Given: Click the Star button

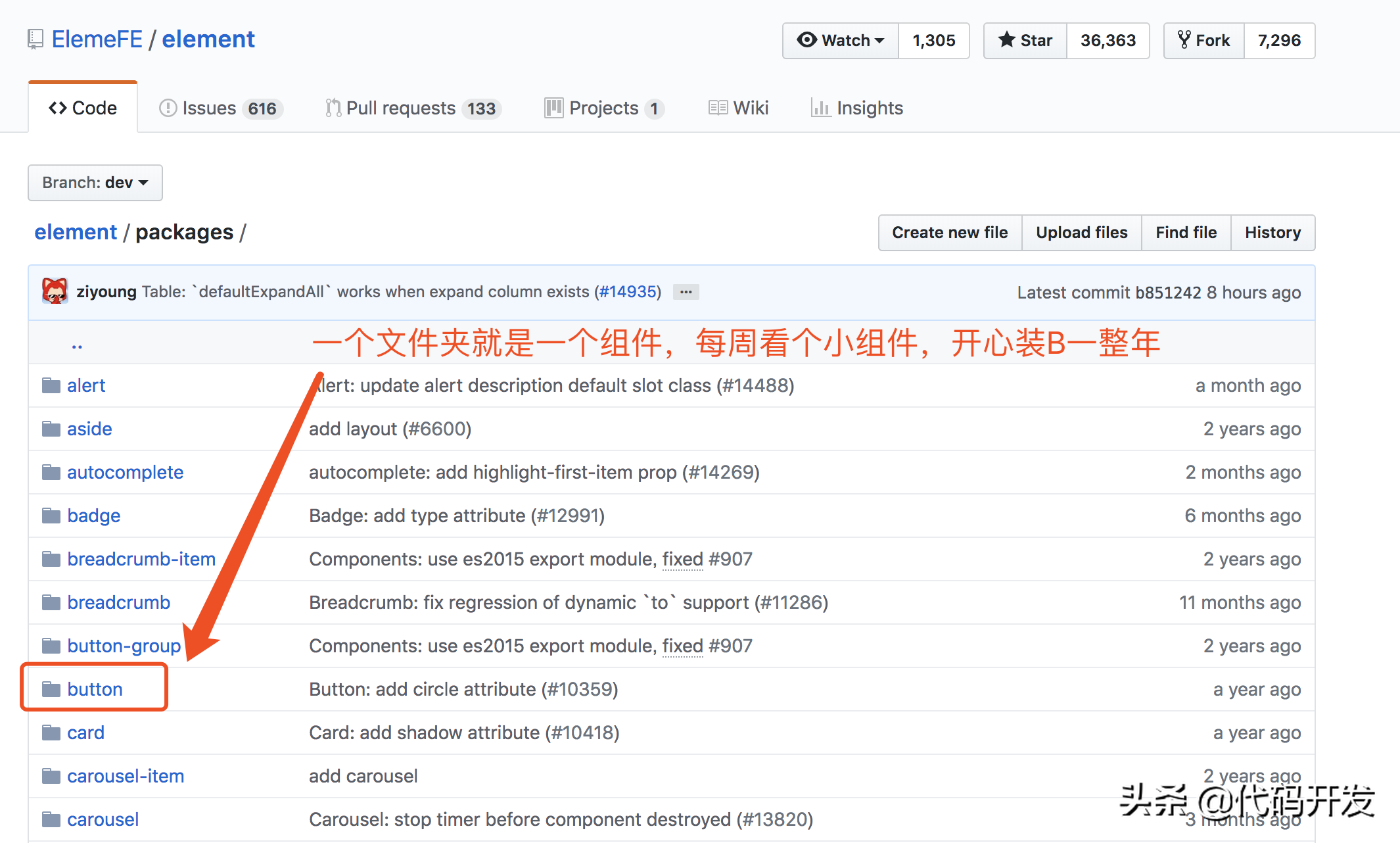Looking at the screenshot, I should click(x=1025, y=41).
